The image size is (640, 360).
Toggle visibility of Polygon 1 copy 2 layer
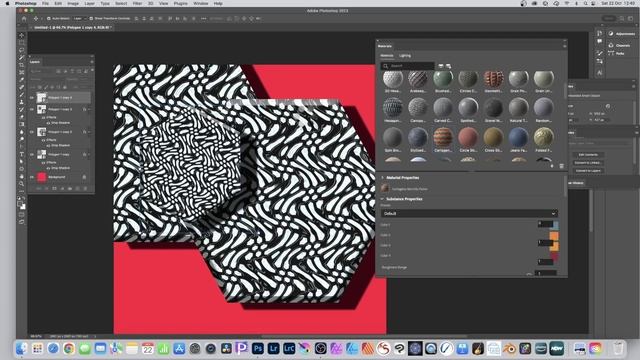click(x=32, y=132)
